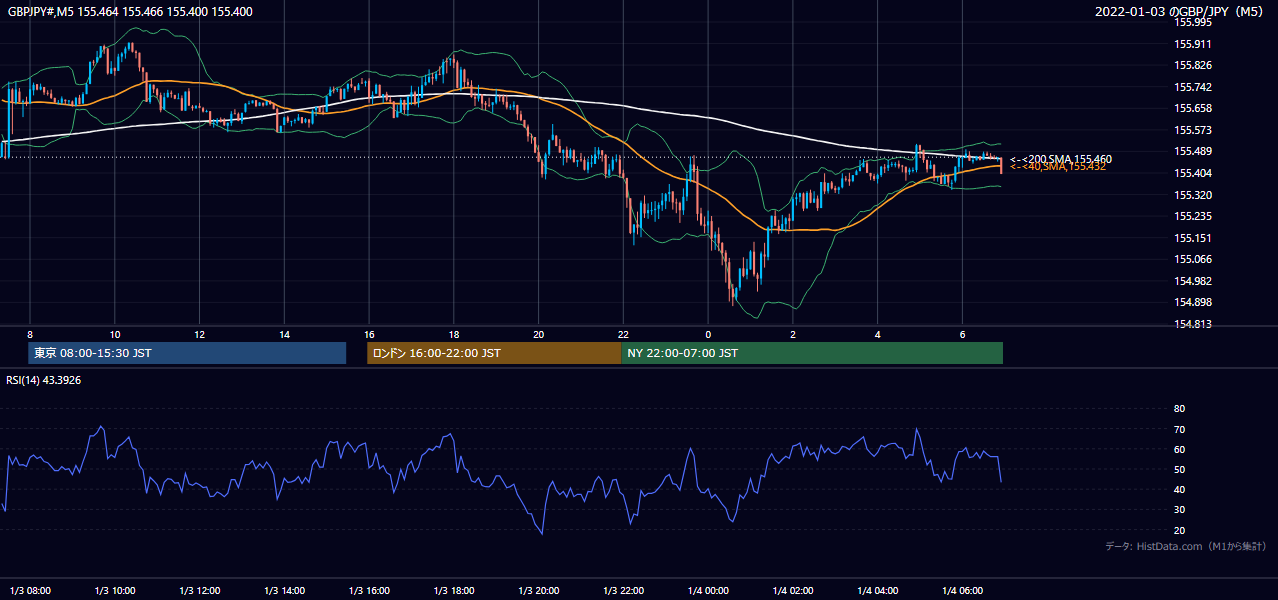The height and width of the screenshot is (600, 1278).
Task: Click price axis label 155.489
Action: [1195, 151]
